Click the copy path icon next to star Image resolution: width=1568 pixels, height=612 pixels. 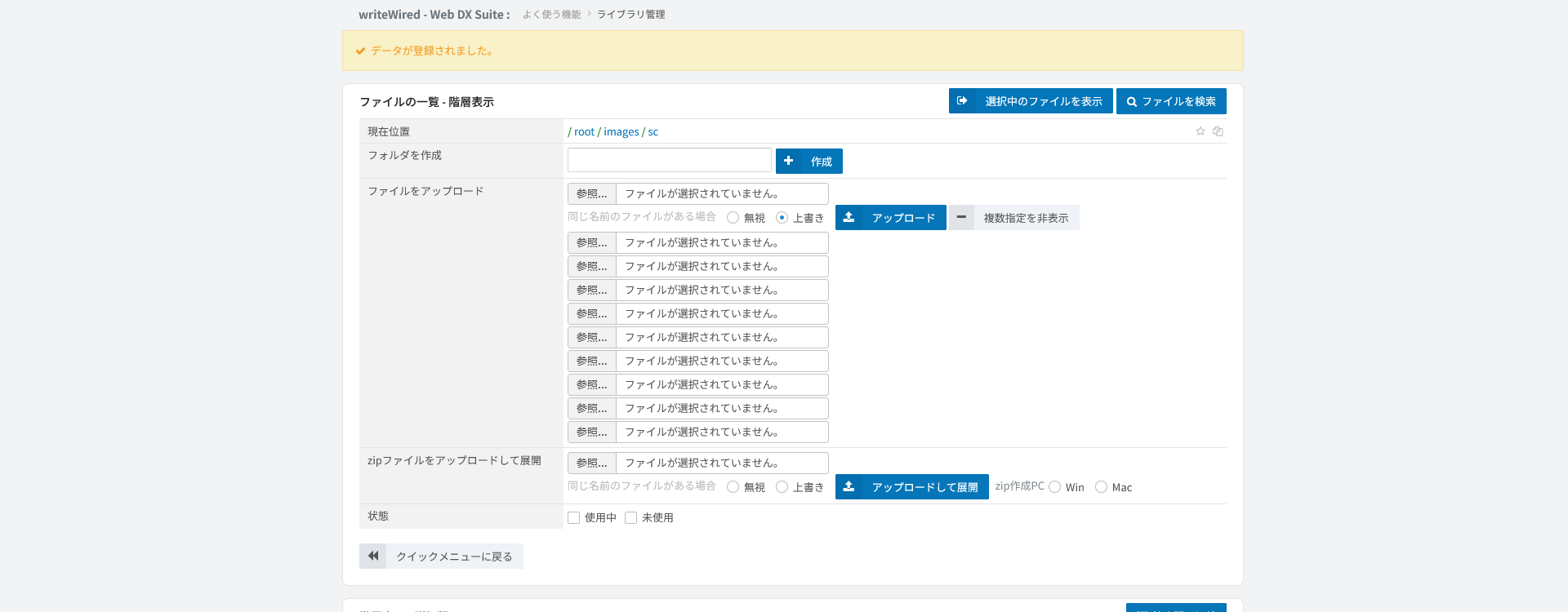click(1218, 131)
